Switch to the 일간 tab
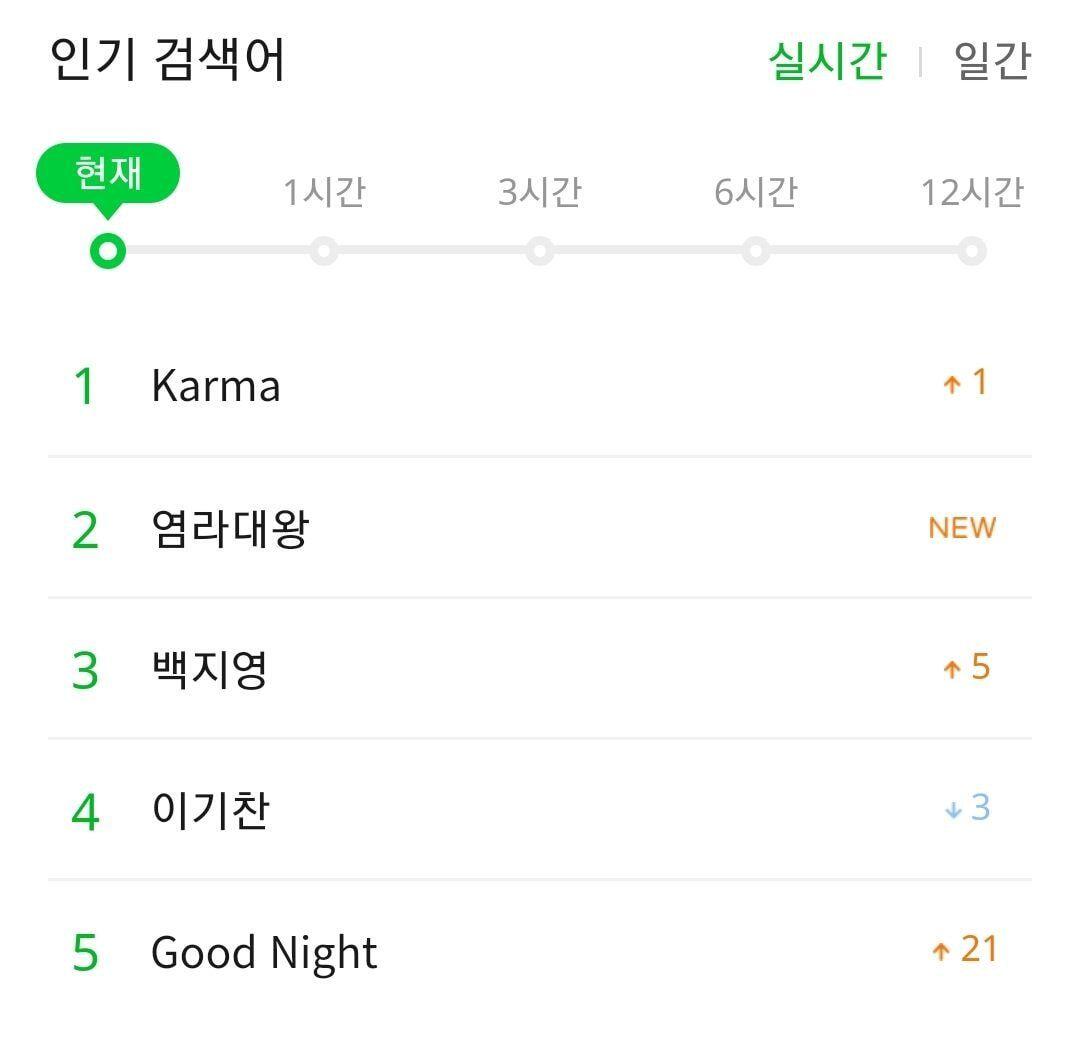This screenshot has height=1042, width=1080. [991, 60]
